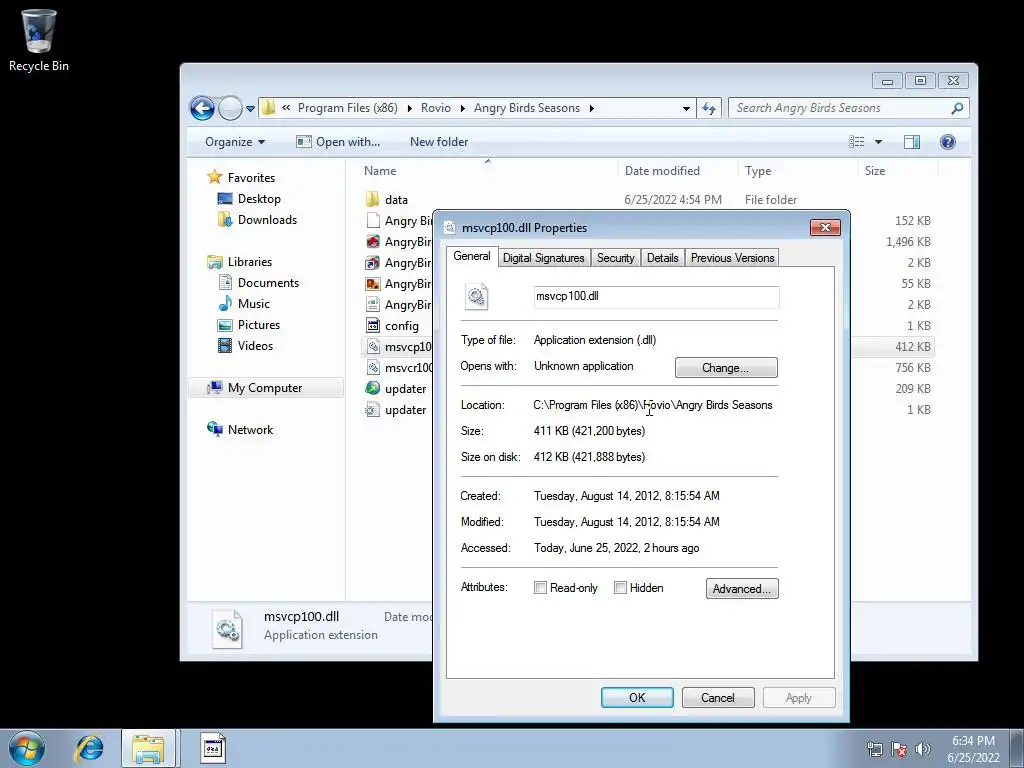Screen dimensions: 1024x768
Task: Expand the address bar path dropdown
Action: (x=686, y=108)
